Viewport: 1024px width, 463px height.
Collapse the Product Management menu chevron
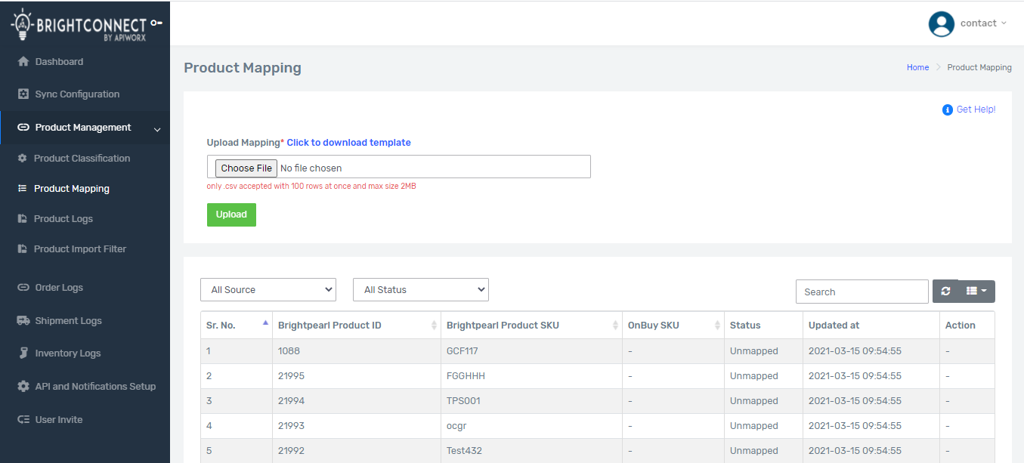pyautogui.click(x=157, y=128)
